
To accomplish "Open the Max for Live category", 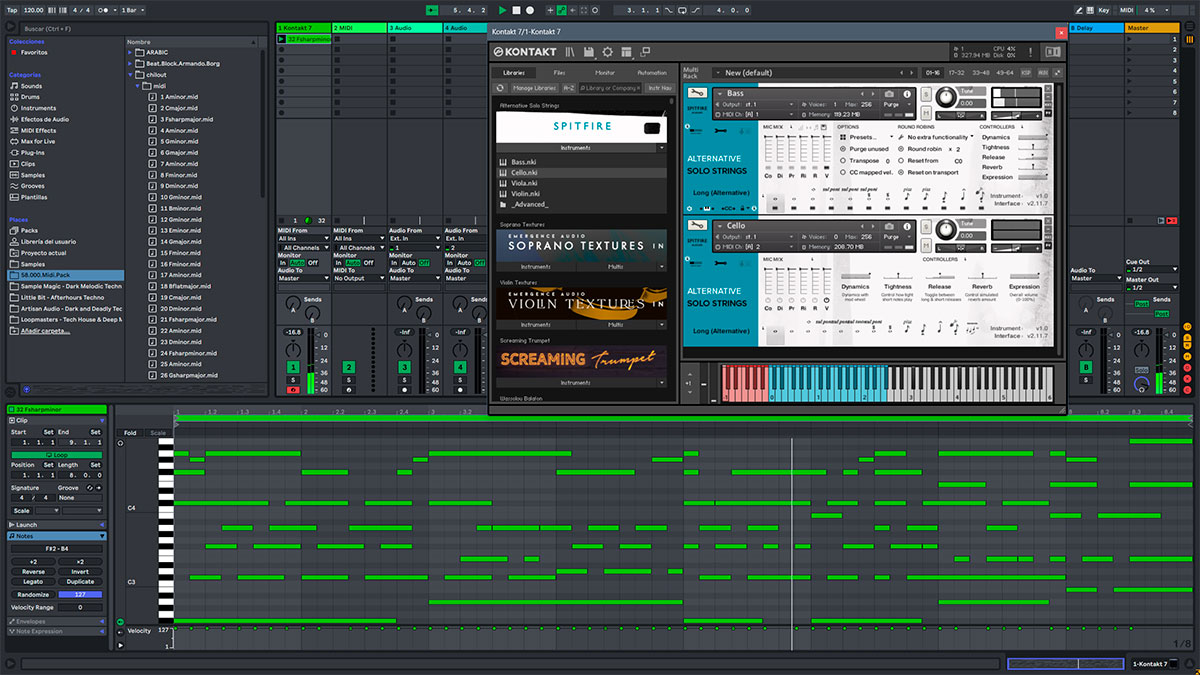I will 38,141.
